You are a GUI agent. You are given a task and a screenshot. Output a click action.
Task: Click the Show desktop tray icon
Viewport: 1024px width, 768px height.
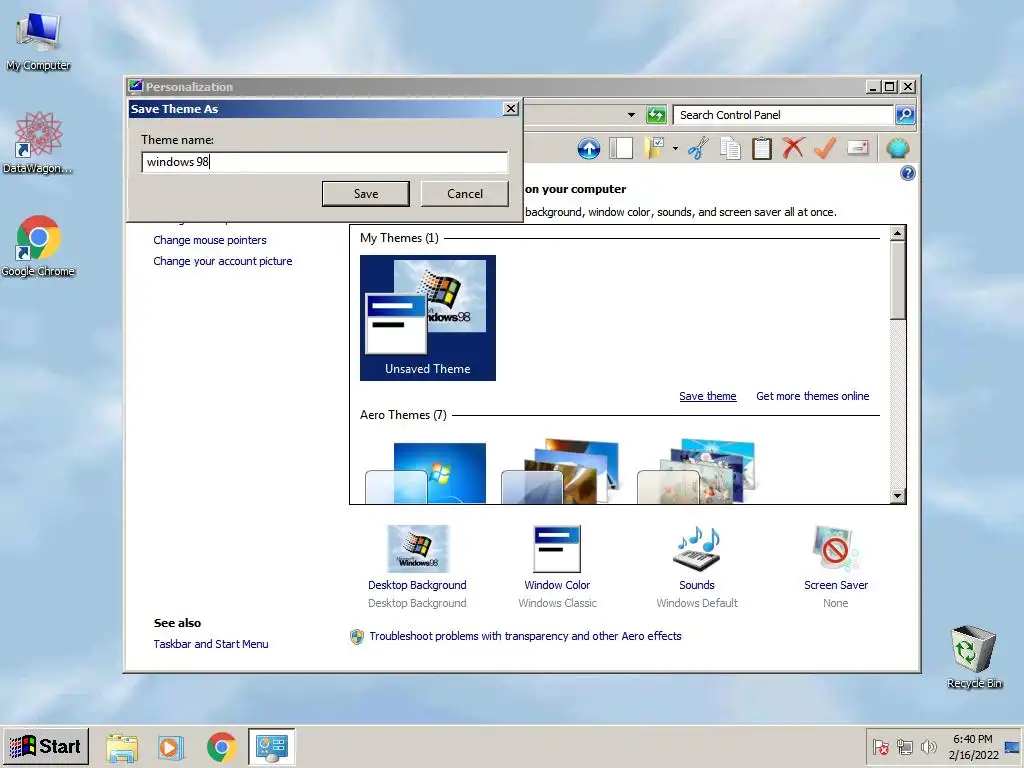click(x=1013, y=747)
